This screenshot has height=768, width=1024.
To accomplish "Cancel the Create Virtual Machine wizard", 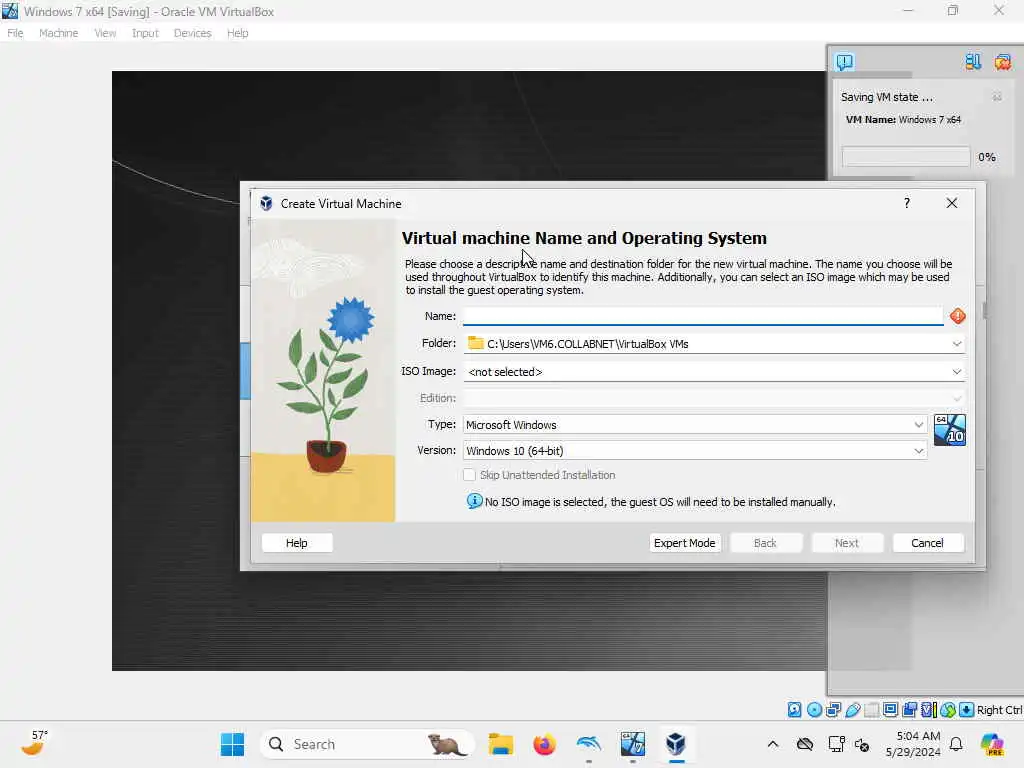I will click(x=927, y=543).
